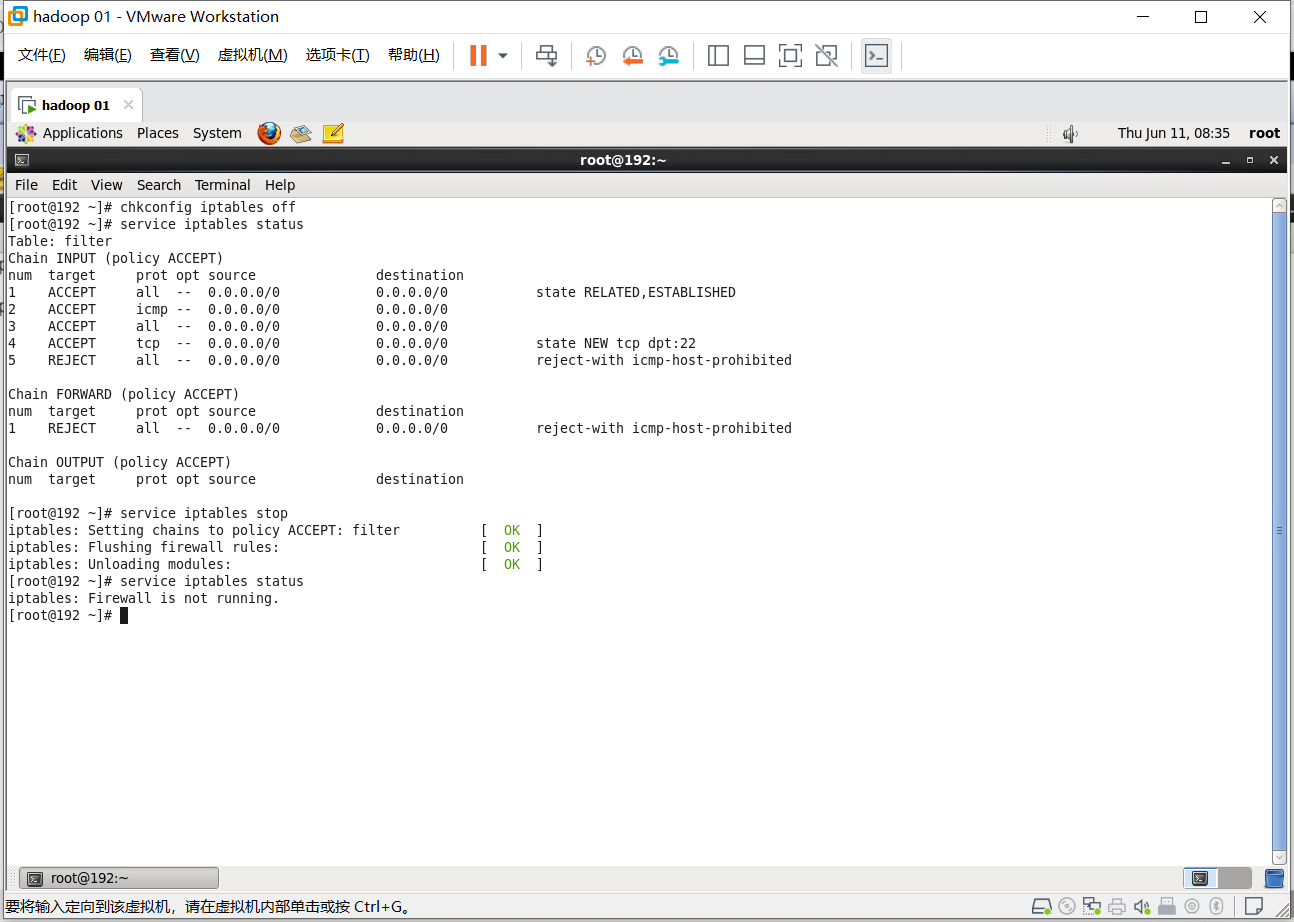Open the terminal Edit menu

point(65,185)
